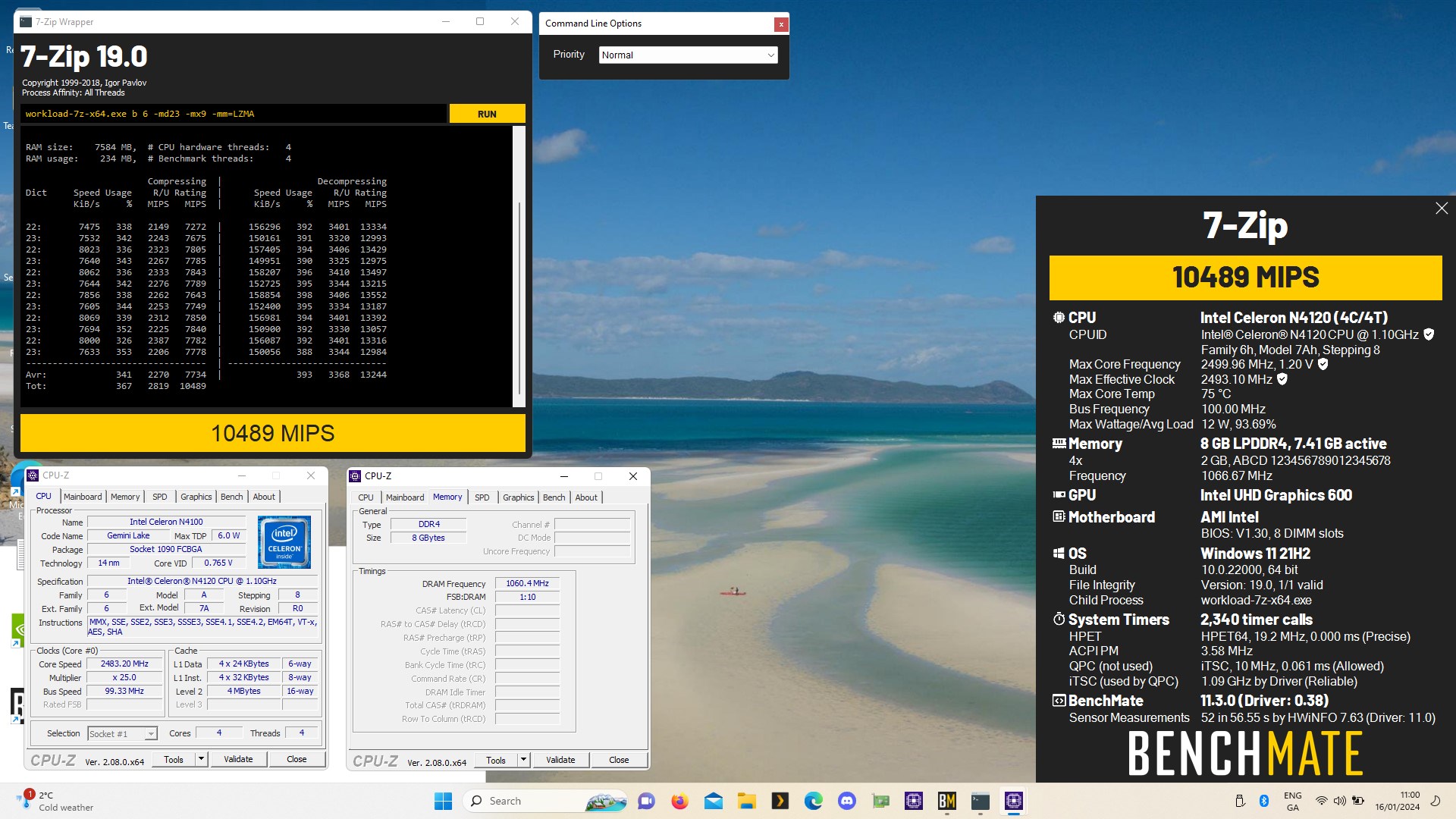Click the ENG GA language indicator
The width and height of the screenshot is (1456, 819).
[x=1292, y=801]
